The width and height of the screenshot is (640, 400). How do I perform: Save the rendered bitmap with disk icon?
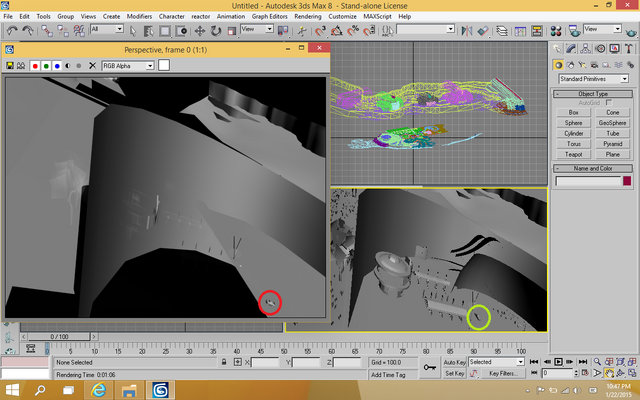click(x=10, y=66)
